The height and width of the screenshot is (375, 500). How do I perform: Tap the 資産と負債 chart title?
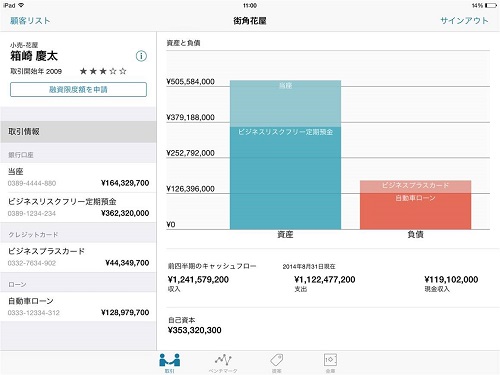pyautogui.click(x=183, y=43)
